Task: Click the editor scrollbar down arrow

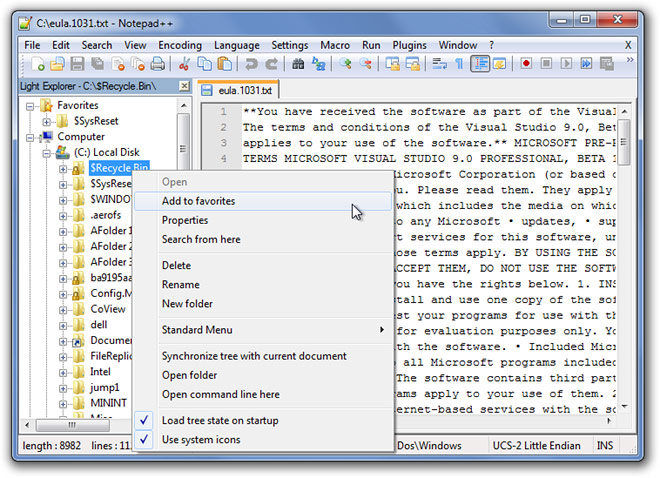Action: 625,406
